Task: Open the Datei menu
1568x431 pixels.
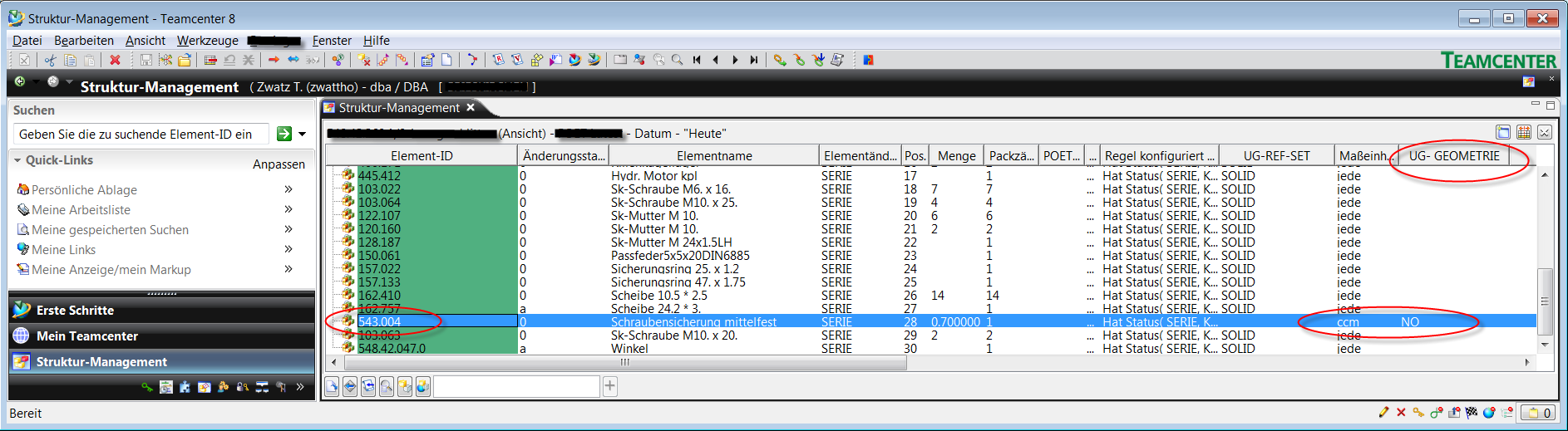Action: point(27,40)
